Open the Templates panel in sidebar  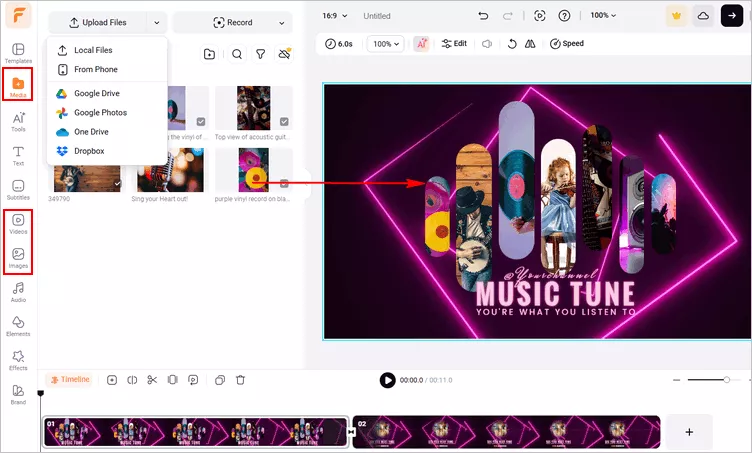18,50
